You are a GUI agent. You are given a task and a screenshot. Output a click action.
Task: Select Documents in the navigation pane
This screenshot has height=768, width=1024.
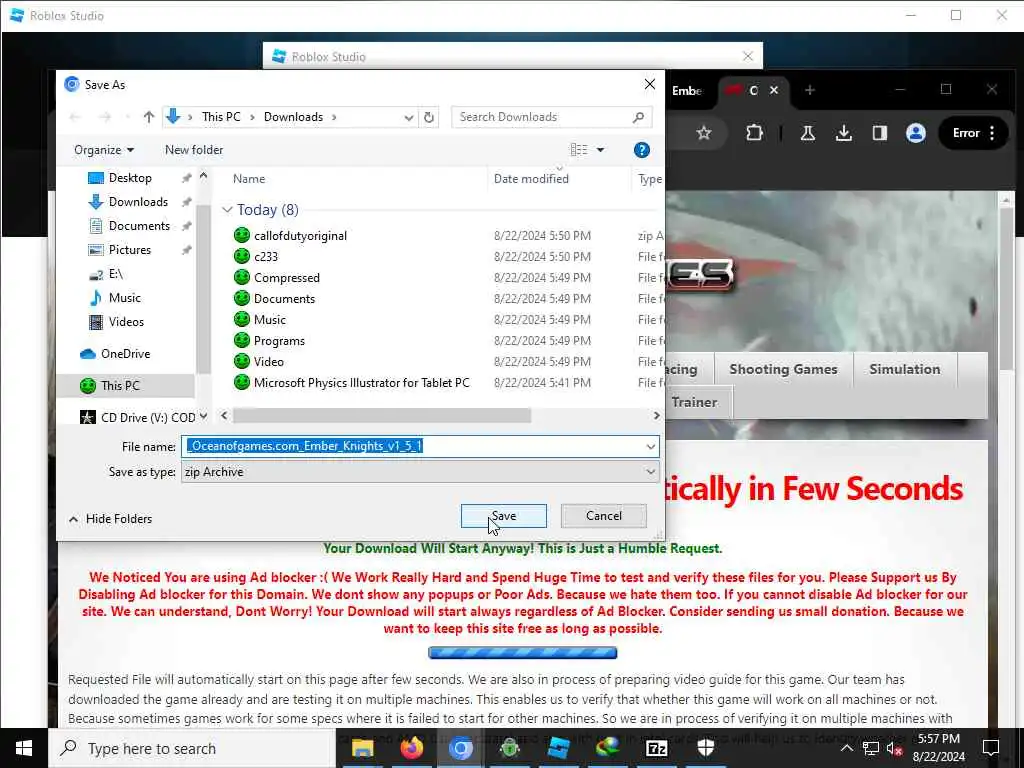coord(139,226)
